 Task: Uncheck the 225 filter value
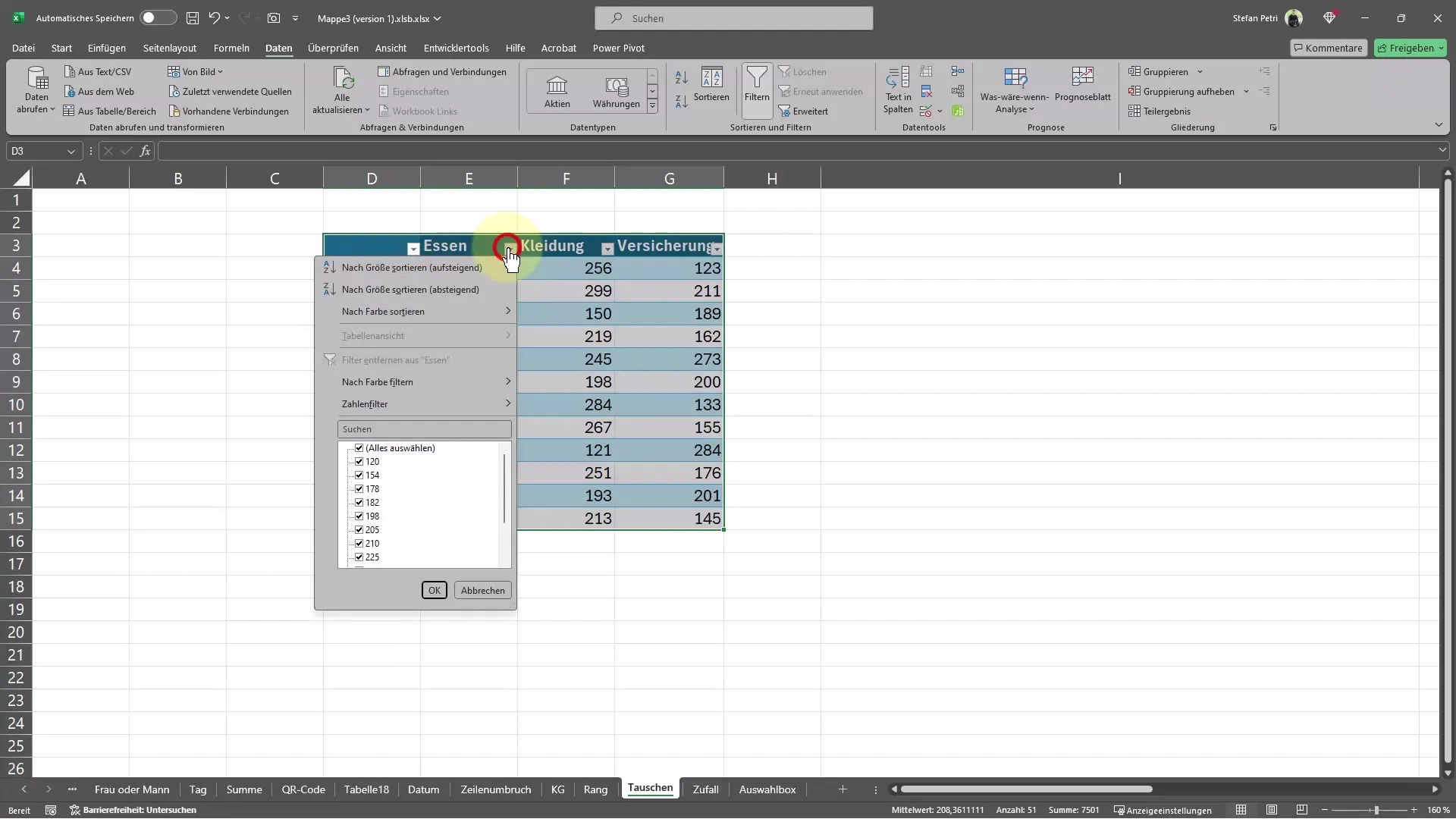359,557
